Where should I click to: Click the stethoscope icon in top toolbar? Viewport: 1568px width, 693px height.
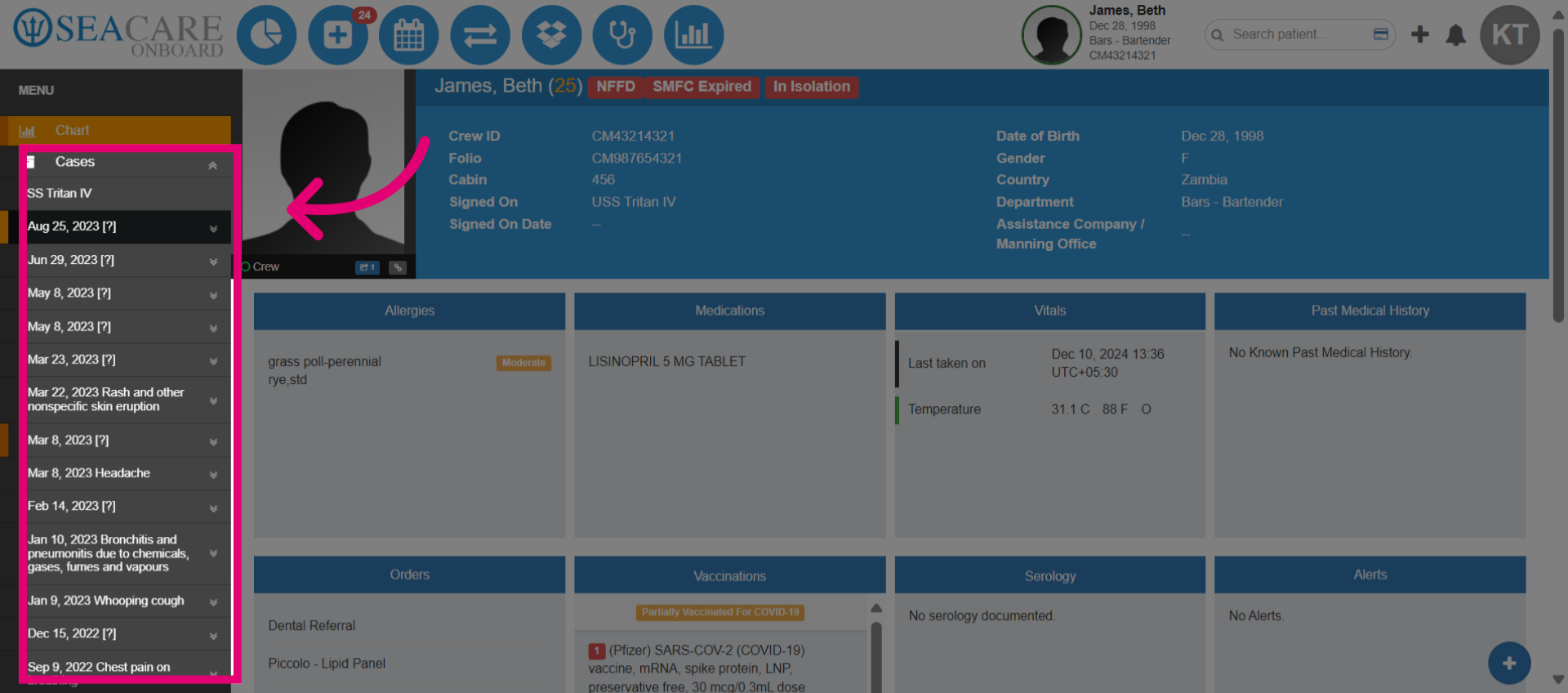pos(622,35)
